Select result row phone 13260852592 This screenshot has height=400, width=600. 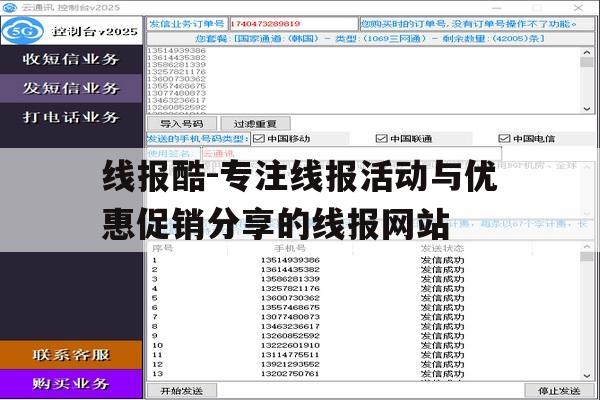pos(290,336)
